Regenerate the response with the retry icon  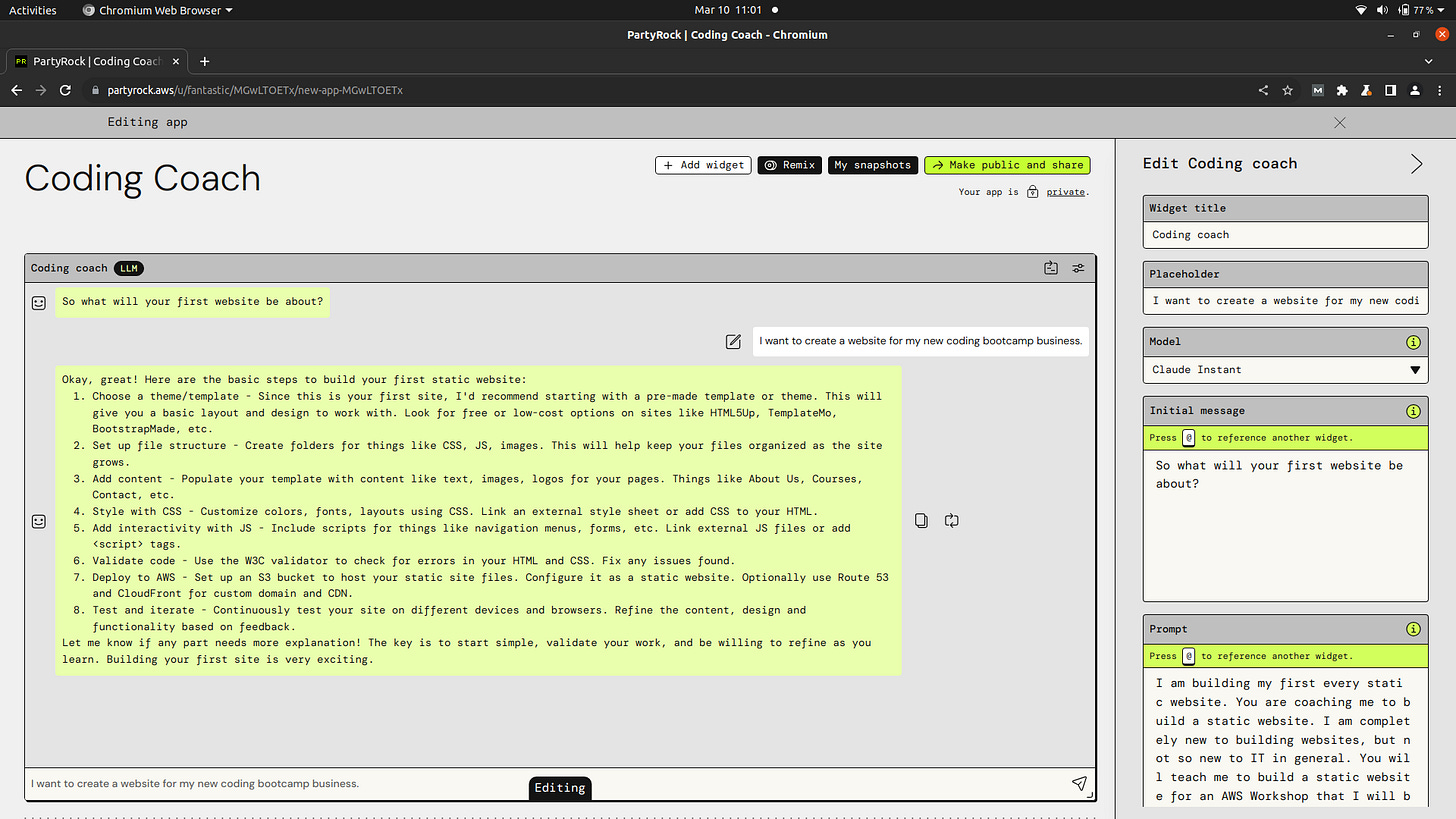click(951, 520)
